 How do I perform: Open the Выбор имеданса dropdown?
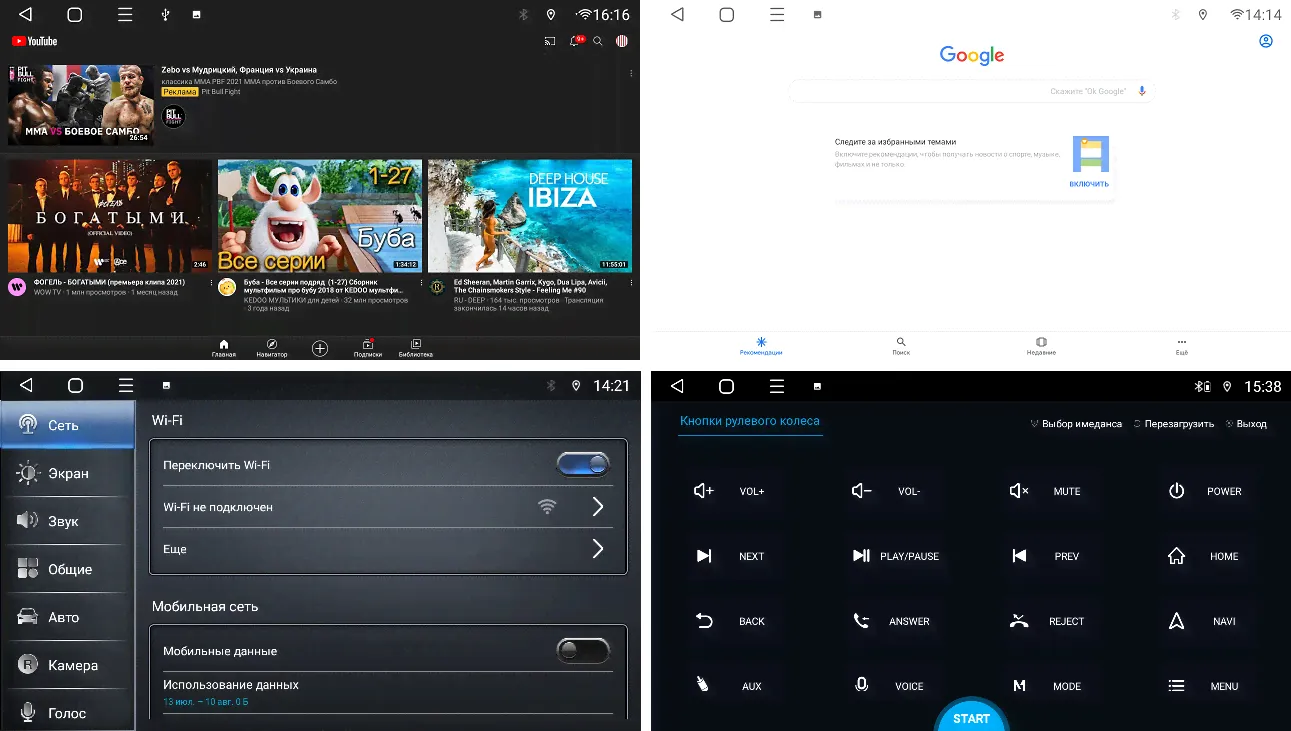click(1076, 424)
